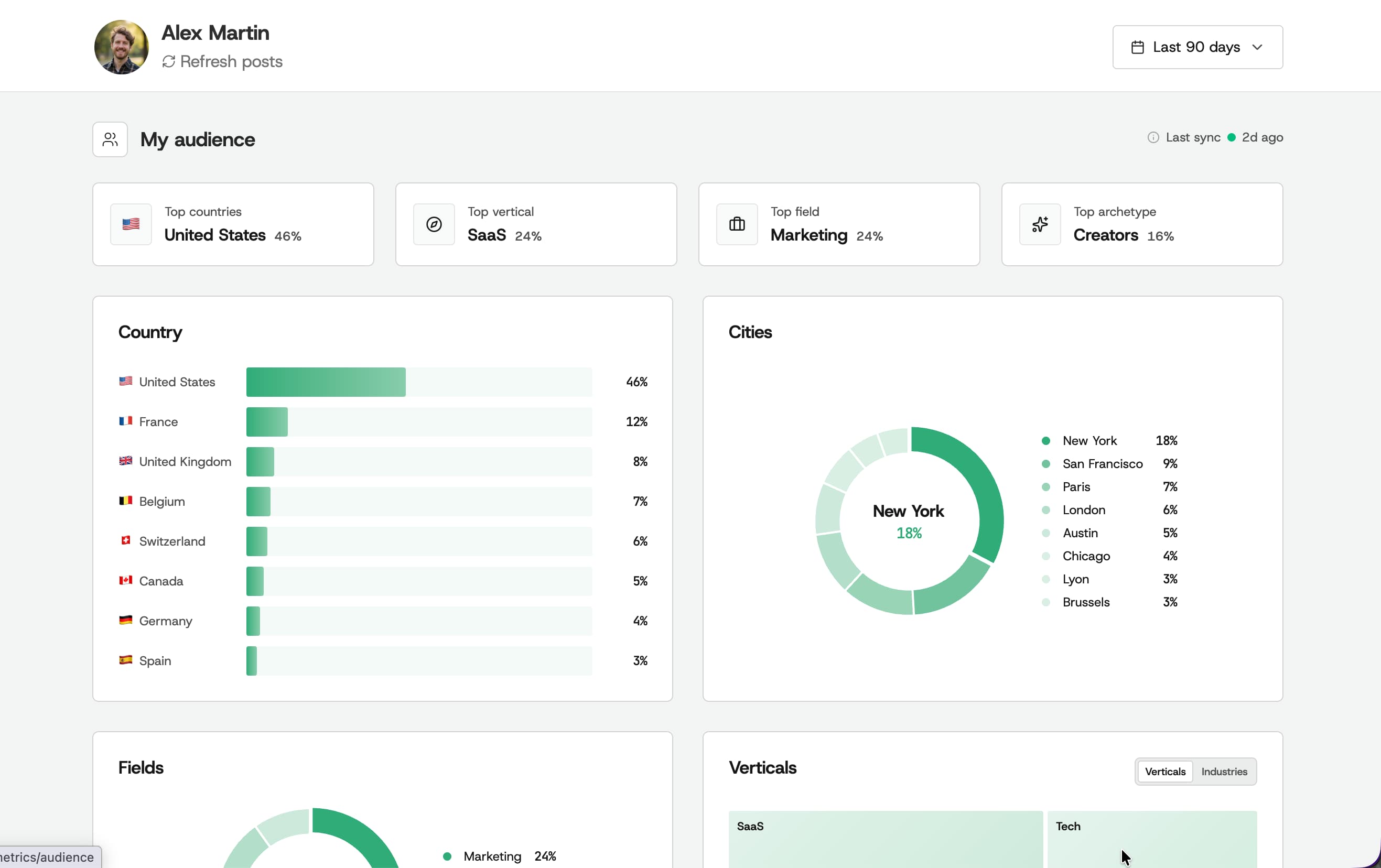Click the '2d ago' sync time
Viewport: 1381px width, 868px height.
pos(1263,138)
